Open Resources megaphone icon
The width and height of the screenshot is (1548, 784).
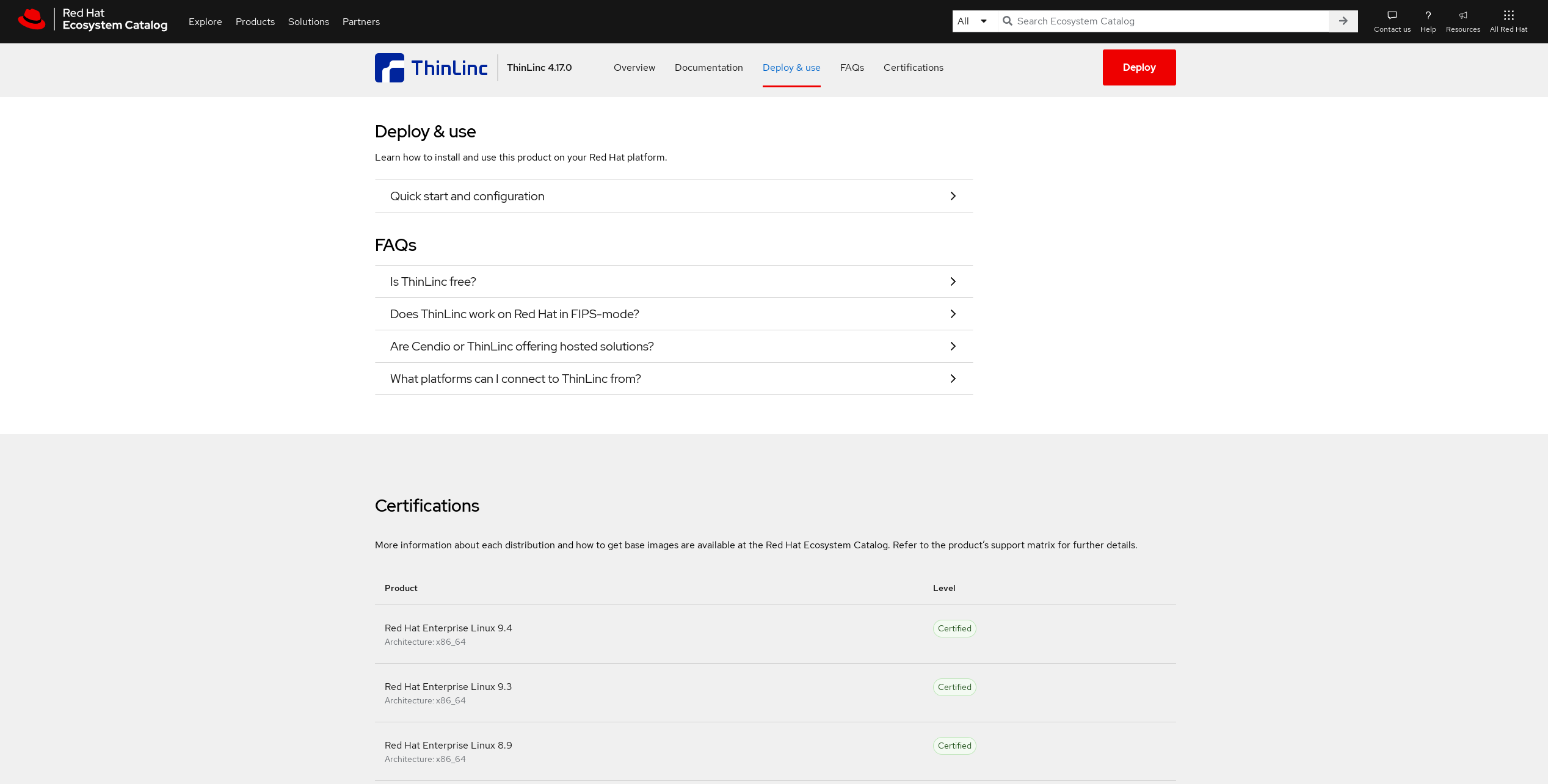[x=1463, y=15]
